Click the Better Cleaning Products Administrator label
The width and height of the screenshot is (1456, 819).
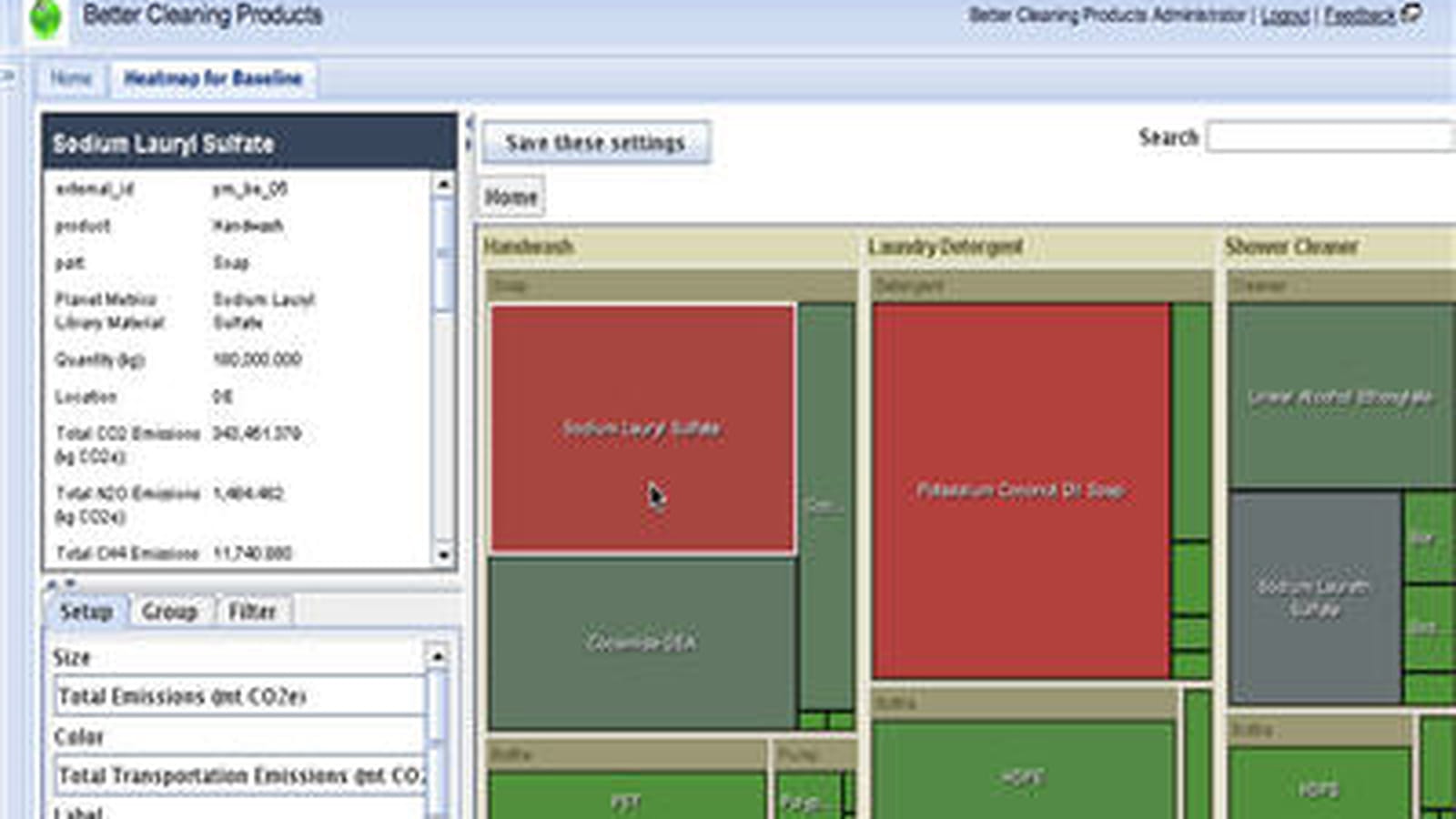click(x=1107, y=15)
